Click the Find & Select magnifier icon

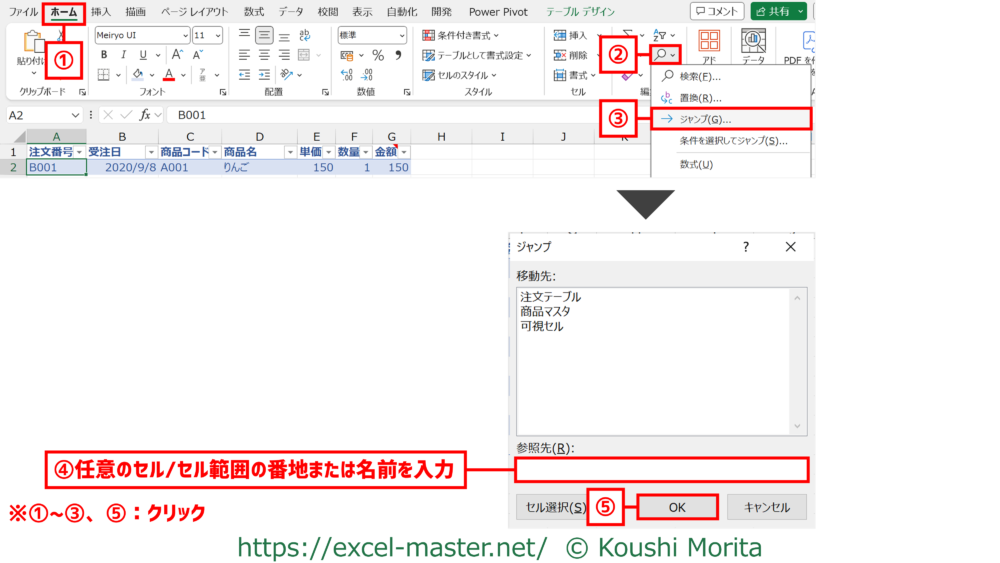click(x=662, y=54)
